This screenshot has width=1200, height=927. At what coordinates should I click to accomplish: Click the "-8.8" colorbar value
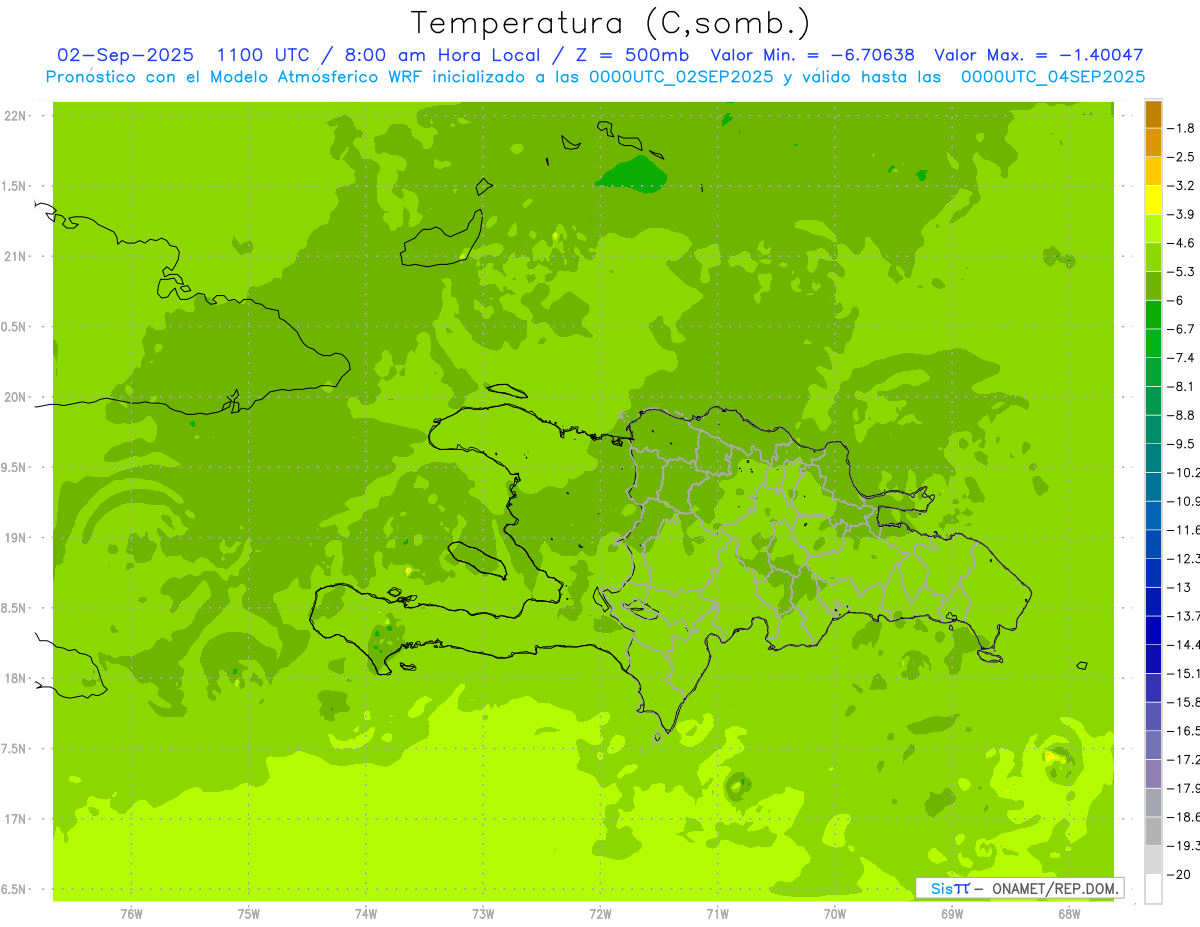point(1182,415)
